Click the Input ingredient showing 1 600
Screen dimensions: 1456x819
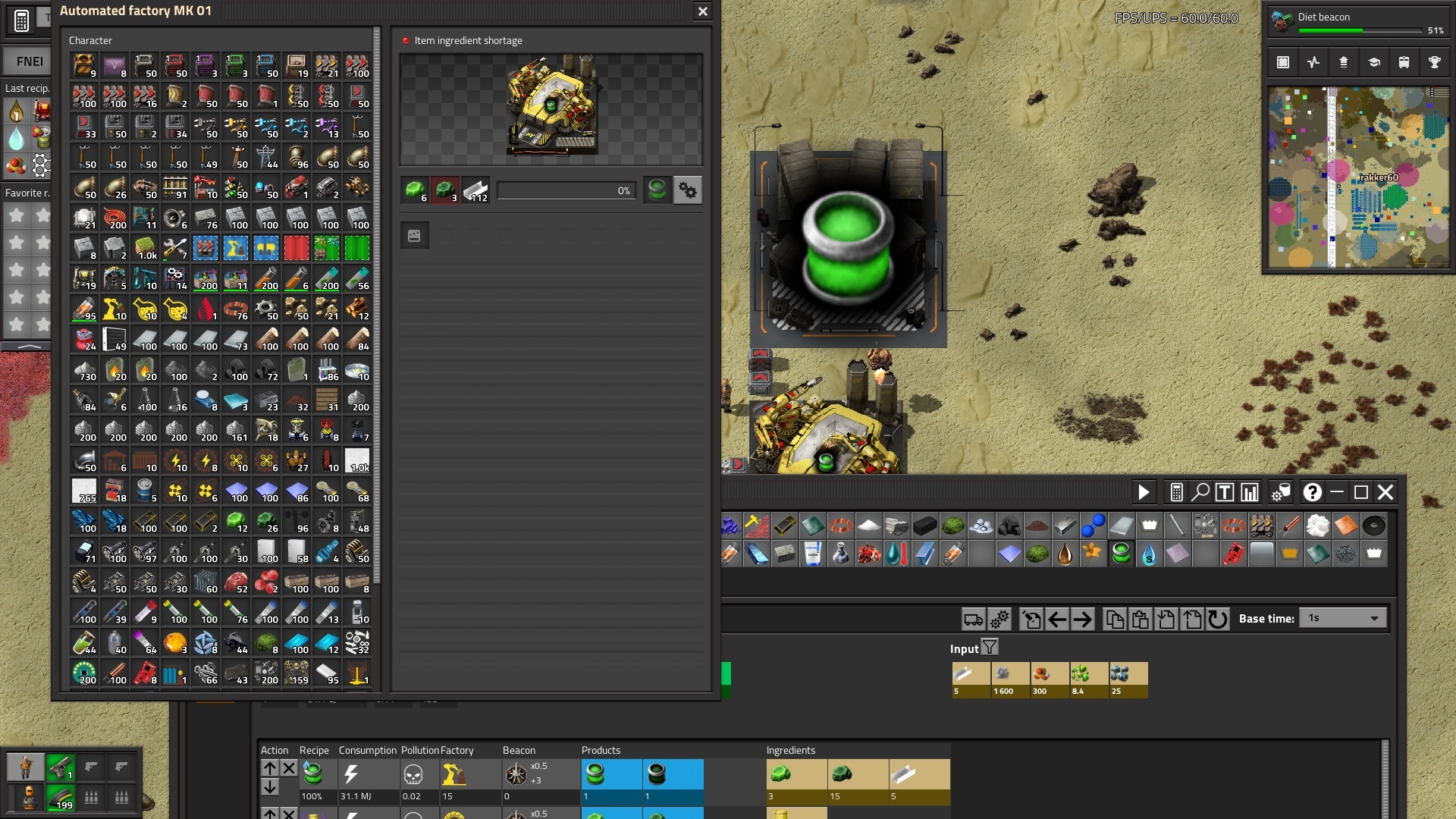(1011, 679)
